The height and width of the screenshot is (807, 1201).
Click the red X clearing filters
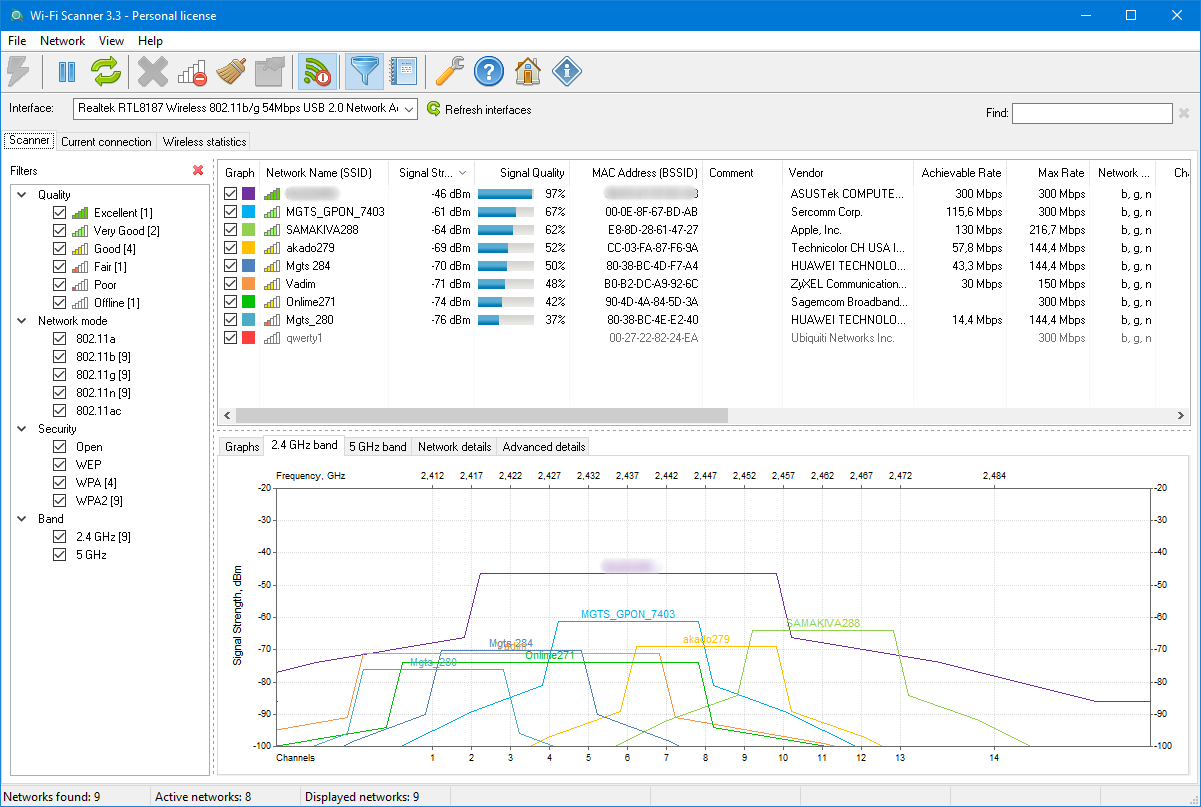(198, 171)
